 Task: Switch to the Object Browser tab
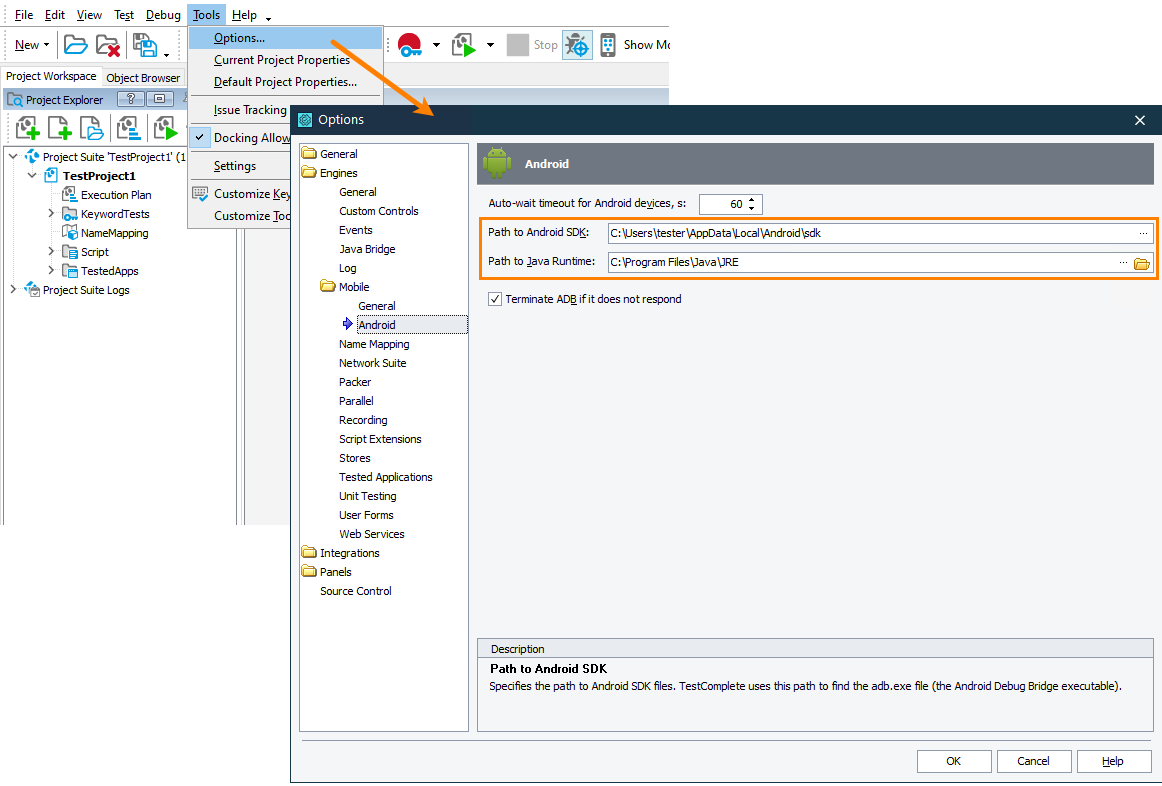142,77
